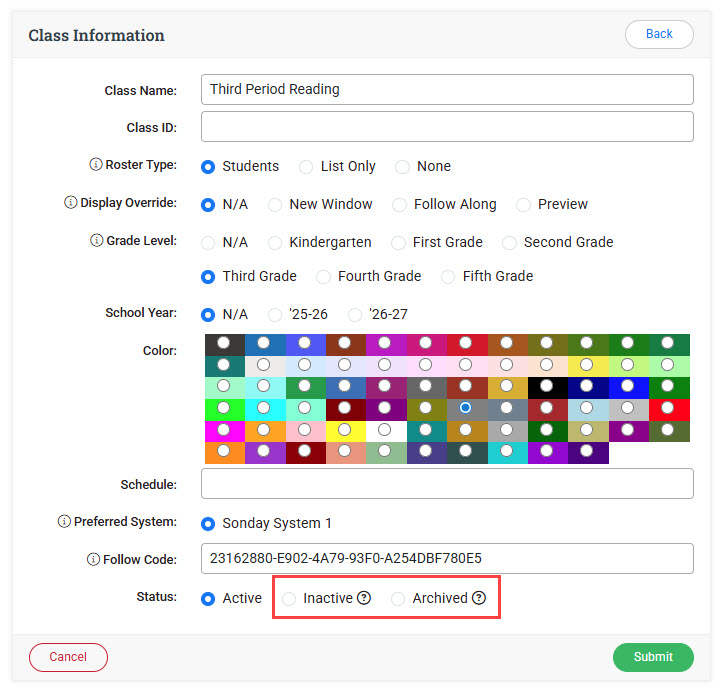The image size is (721, 689).
Task: Open the help question mark beside Inactive
Action: pyautogui.click(x=364, y=598)
